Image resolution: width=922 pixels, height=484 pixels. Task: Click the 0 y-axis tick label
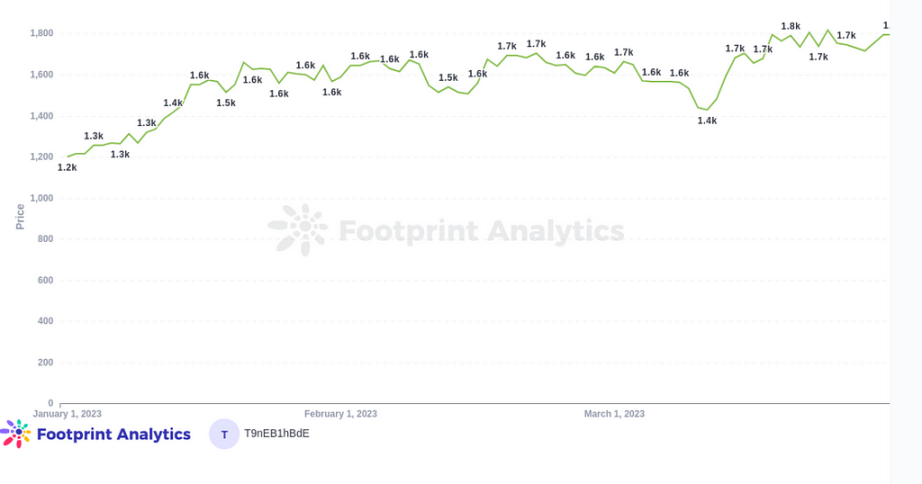(x=51, y=403)
